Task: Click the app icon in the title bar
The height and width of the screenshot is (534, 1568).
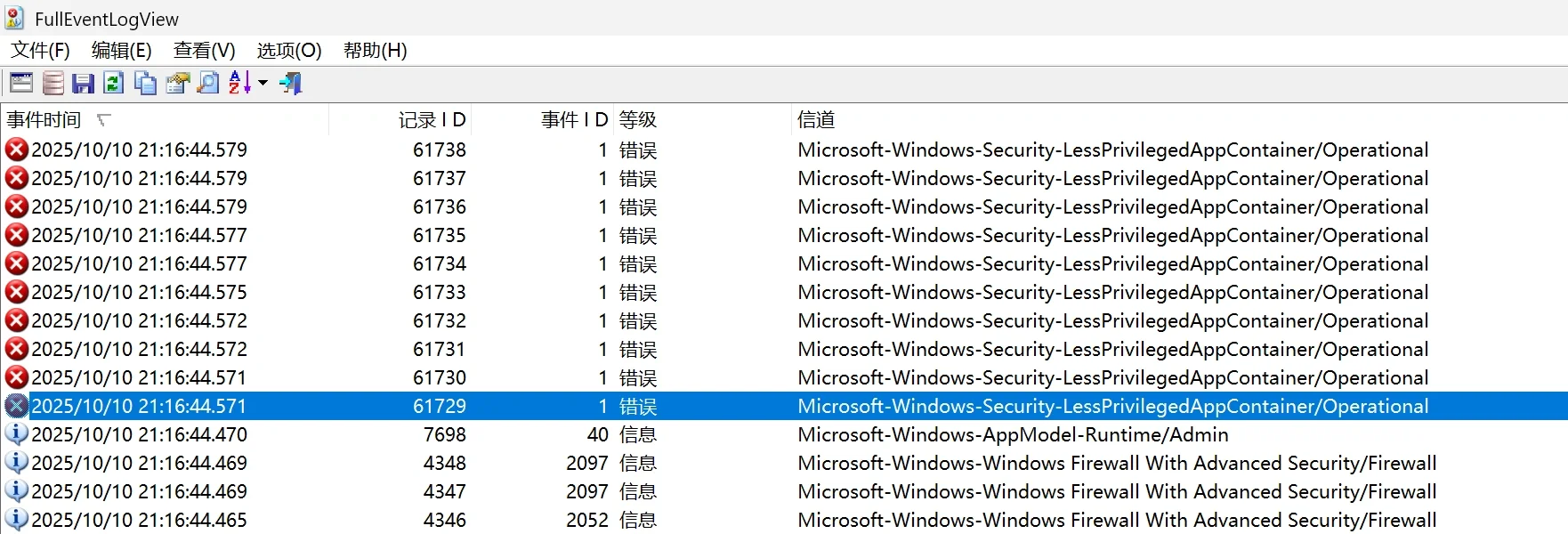Action: click(x=14, y=19)
